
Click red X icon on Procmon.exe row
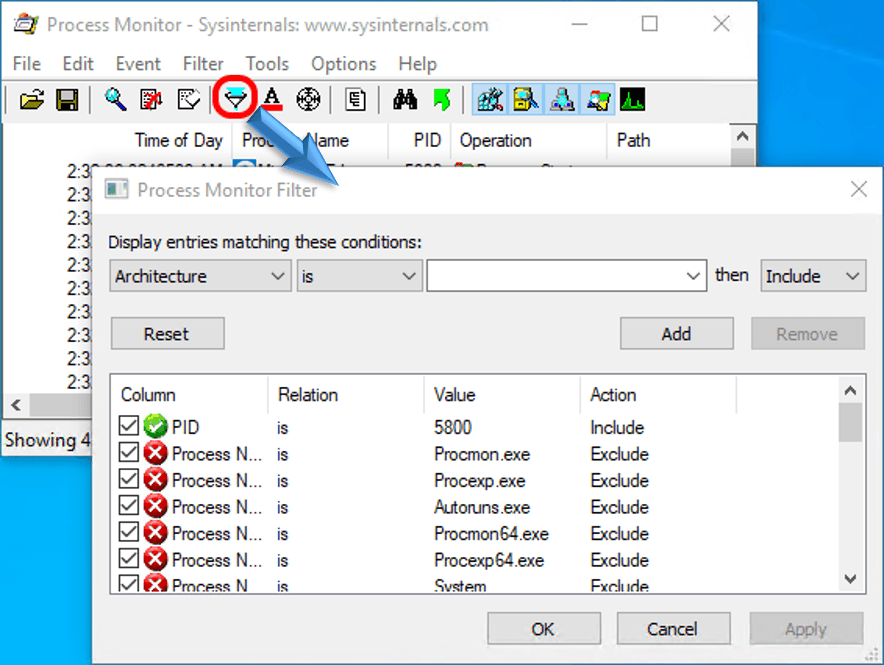click(x=155, y=453)
